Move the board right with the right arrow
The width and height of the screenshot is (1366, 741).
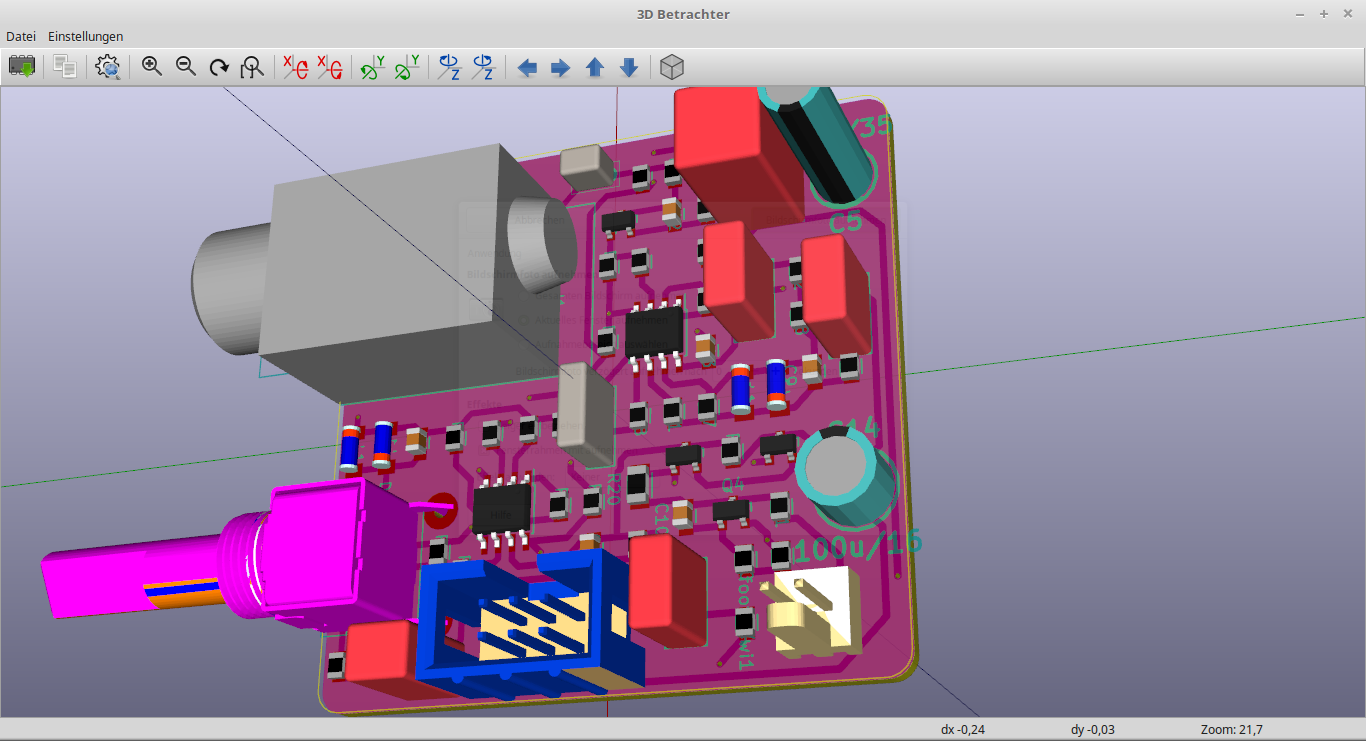561,67
